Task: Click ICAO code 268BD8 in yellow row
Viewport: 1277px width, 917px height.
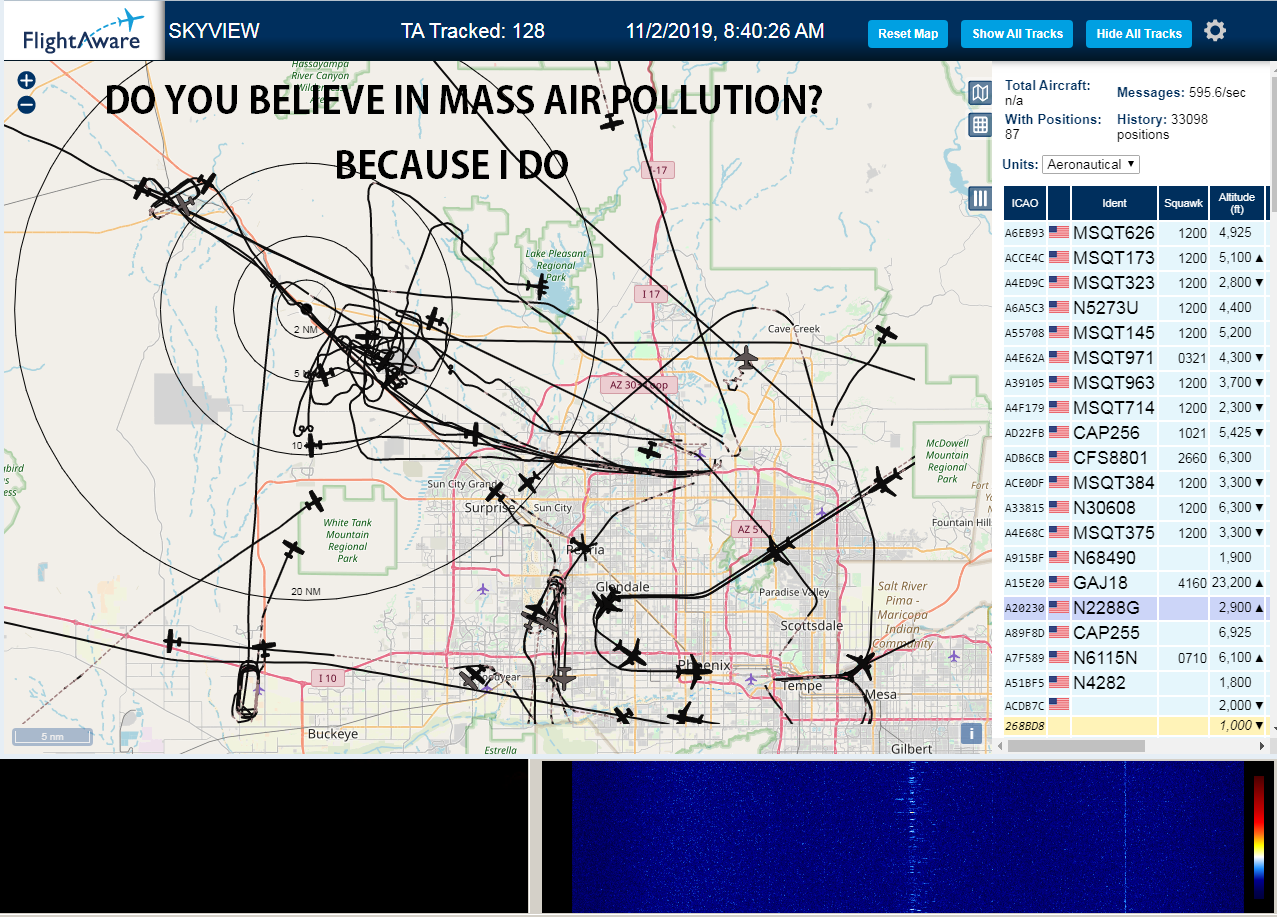Action: pos(1024,726)
